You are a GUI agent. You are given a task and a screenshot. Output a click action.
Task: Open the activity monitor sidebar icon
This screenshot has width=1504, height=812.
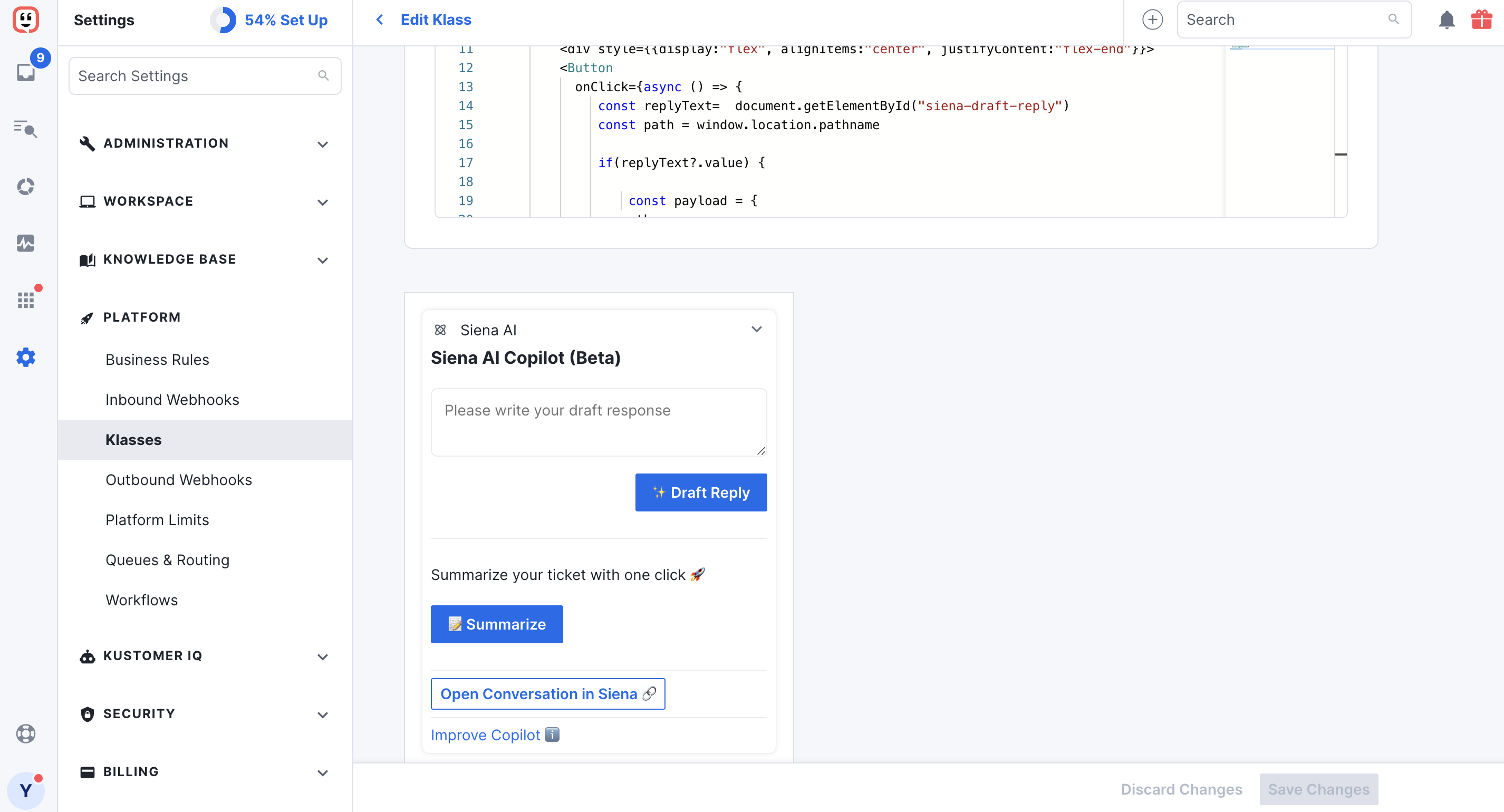(x=26, y=243)
